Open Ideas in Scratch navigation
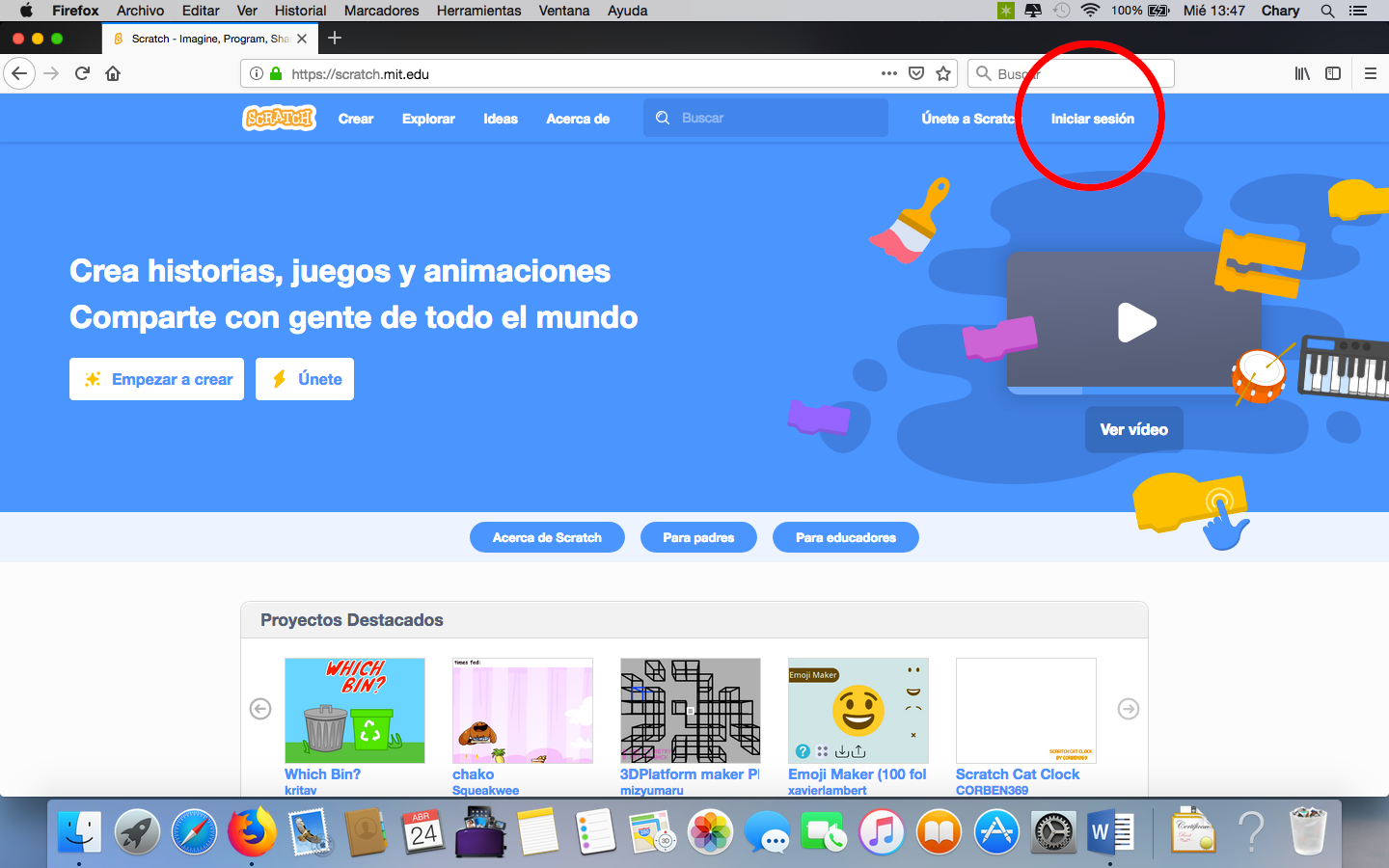 (501, 119)
